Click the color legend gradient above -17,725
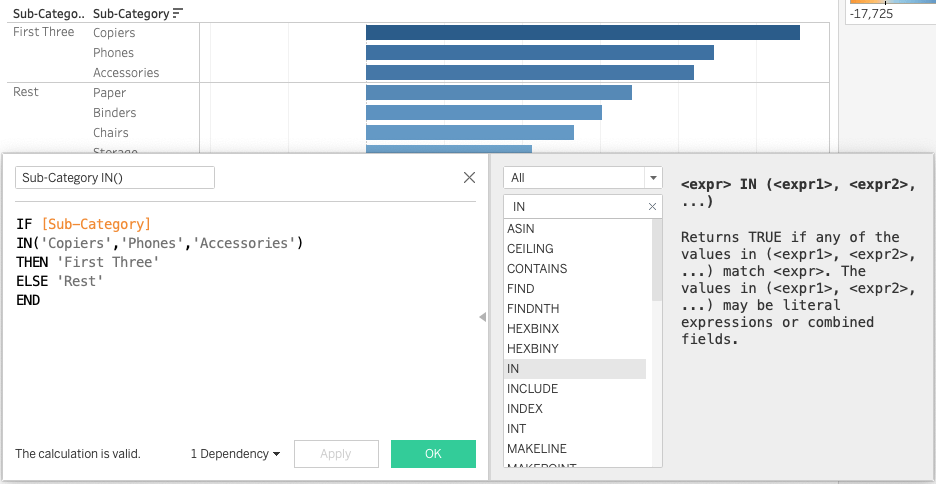Viewport: 936px width, 484px height. coord(890,3)
